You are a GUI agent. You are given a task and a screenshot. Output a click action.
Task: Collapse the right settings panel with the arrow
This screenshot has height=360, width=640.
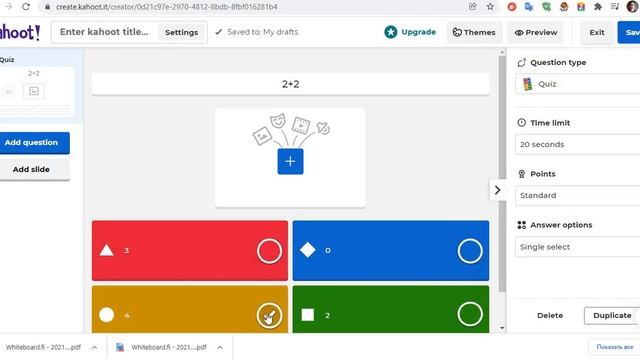point(498,190)
